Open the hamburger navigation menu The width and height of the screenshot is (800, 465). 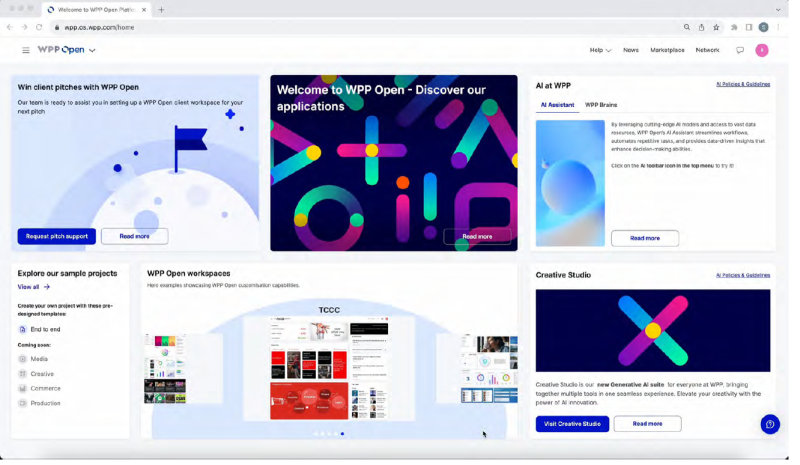26,51
